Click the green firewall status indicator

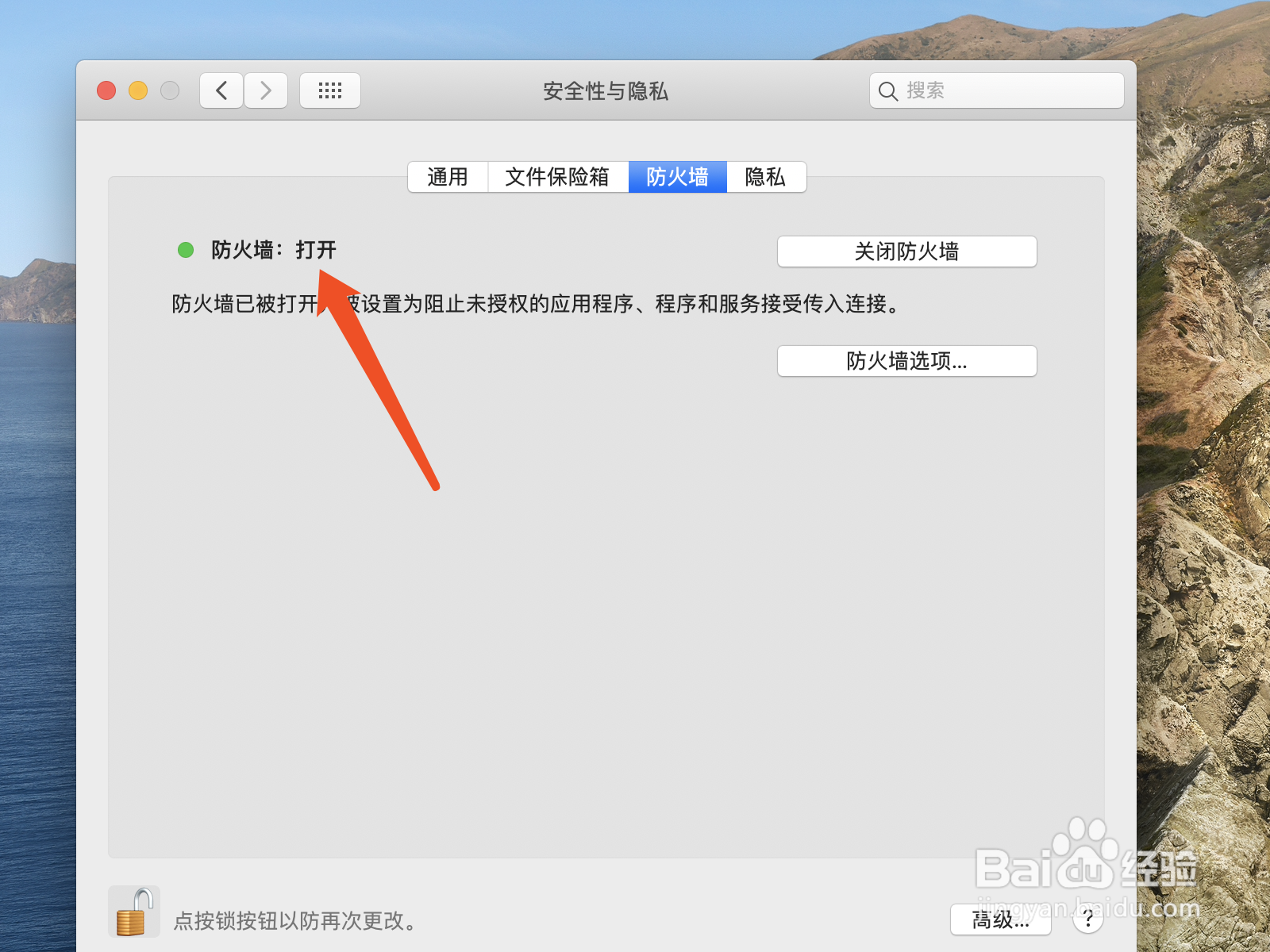186,250
